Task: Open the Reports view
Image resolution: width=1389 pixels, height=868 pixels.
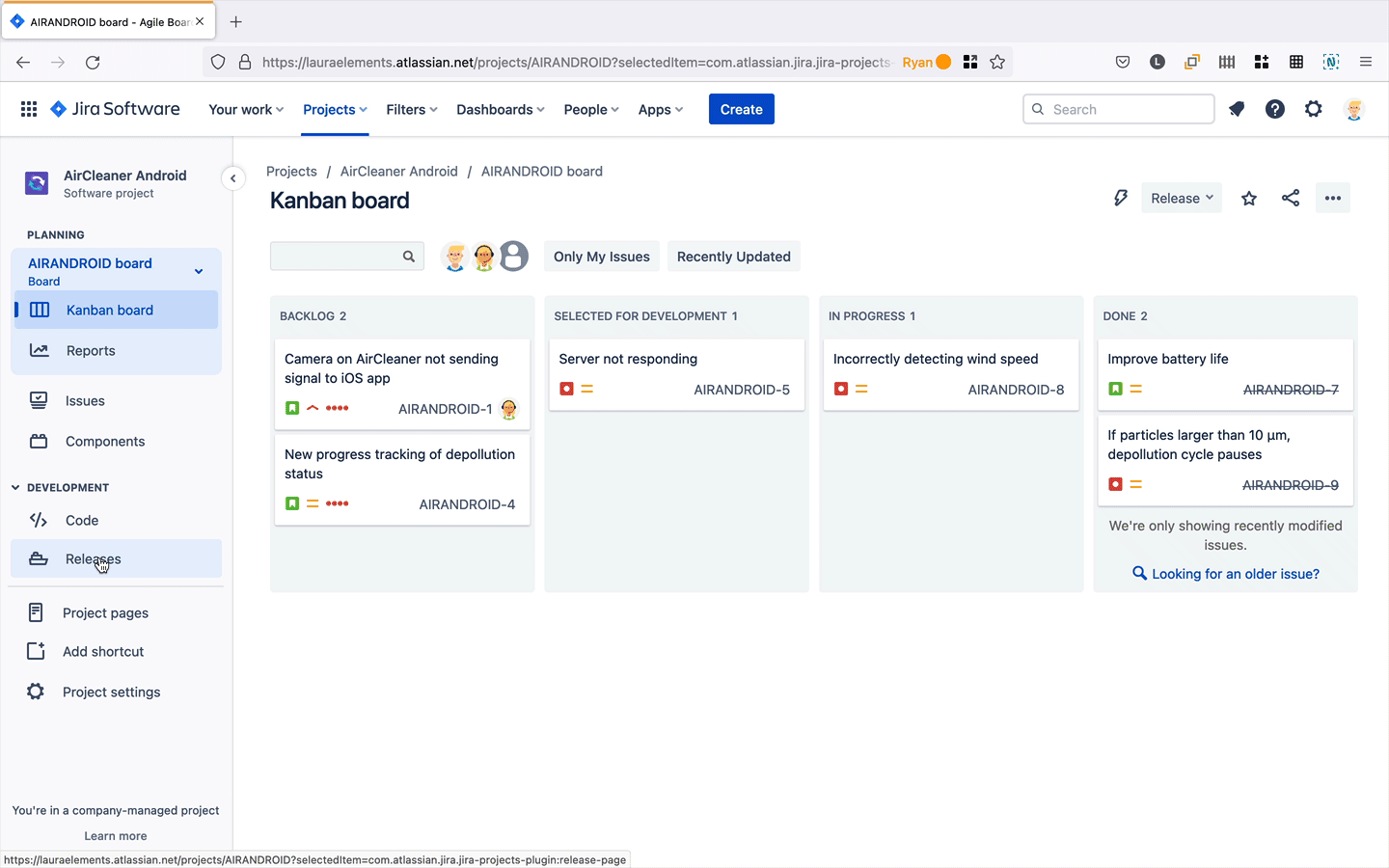Action: pos(93,350)
